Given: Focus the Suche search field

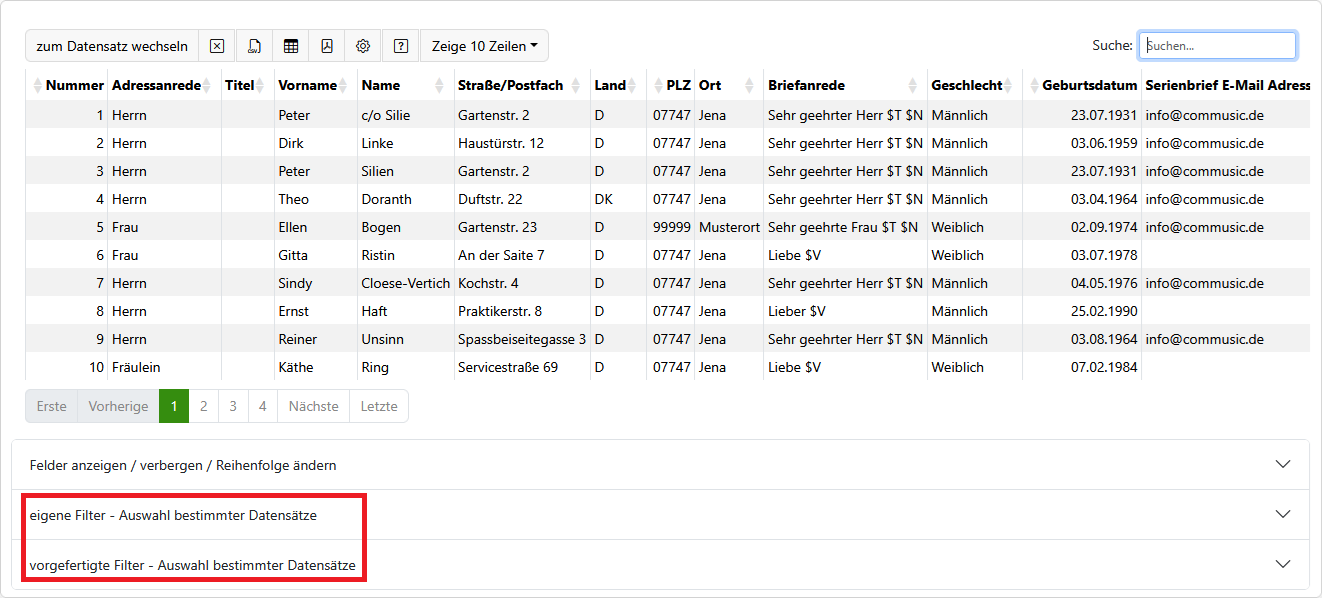Looking at the screenshot, I should (1217, 46).
